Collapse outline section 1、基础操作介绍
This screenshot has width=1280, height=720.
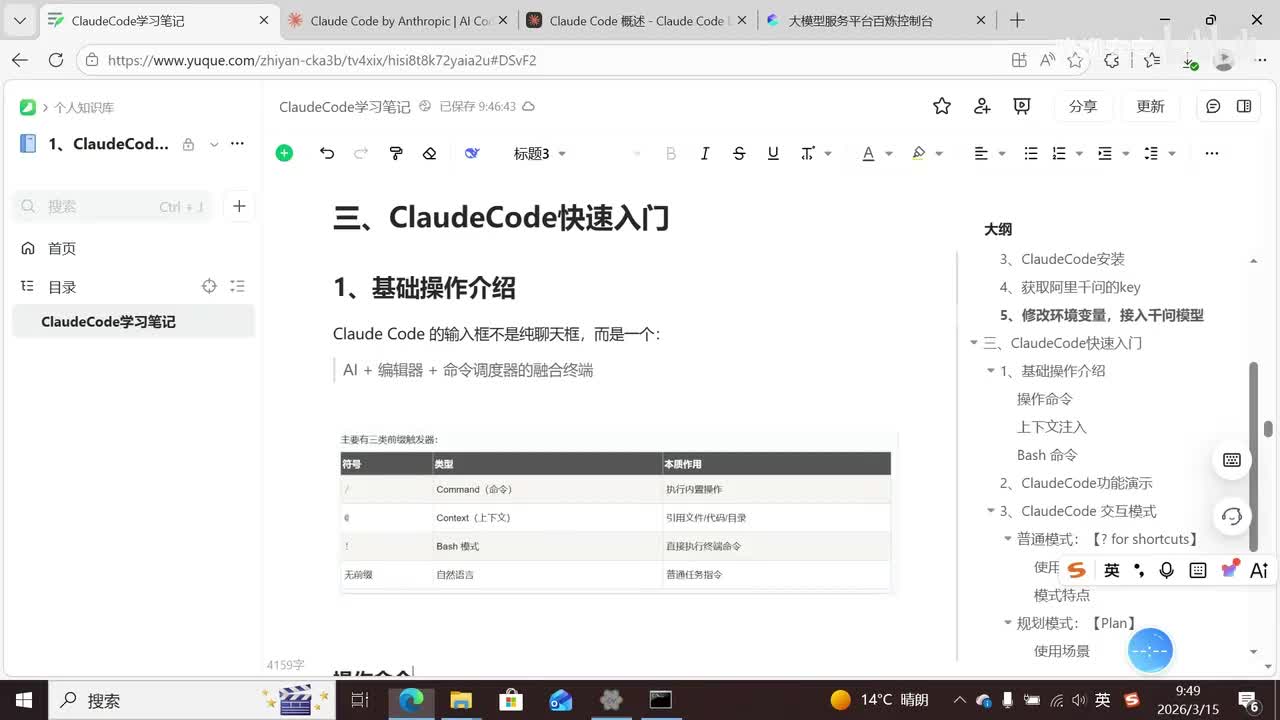(991, 371)
